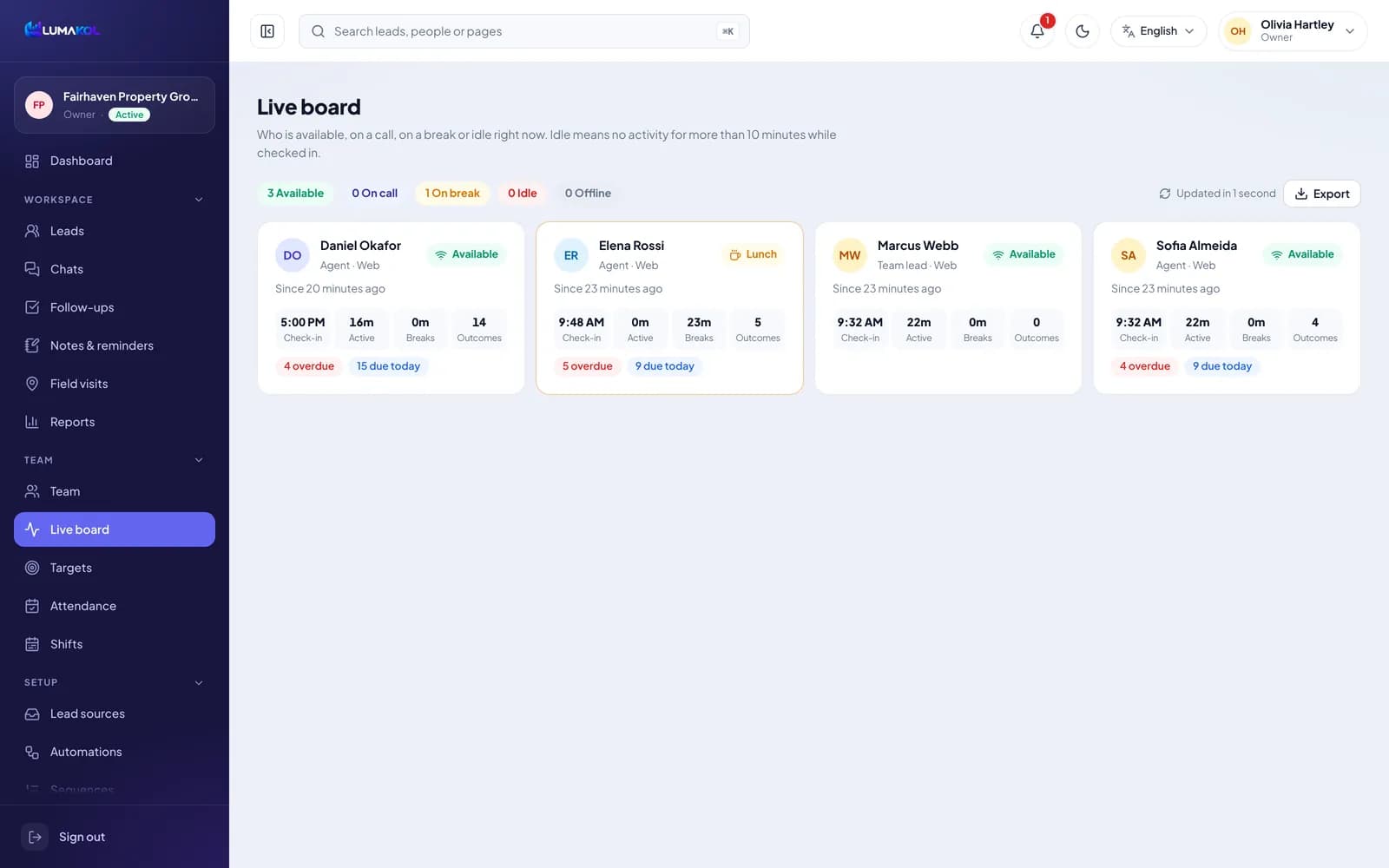Image resolution: width=1389 pixels, height=868 pixels.
Task: Click the Attendance calendar icon
Action: (32, 606)
